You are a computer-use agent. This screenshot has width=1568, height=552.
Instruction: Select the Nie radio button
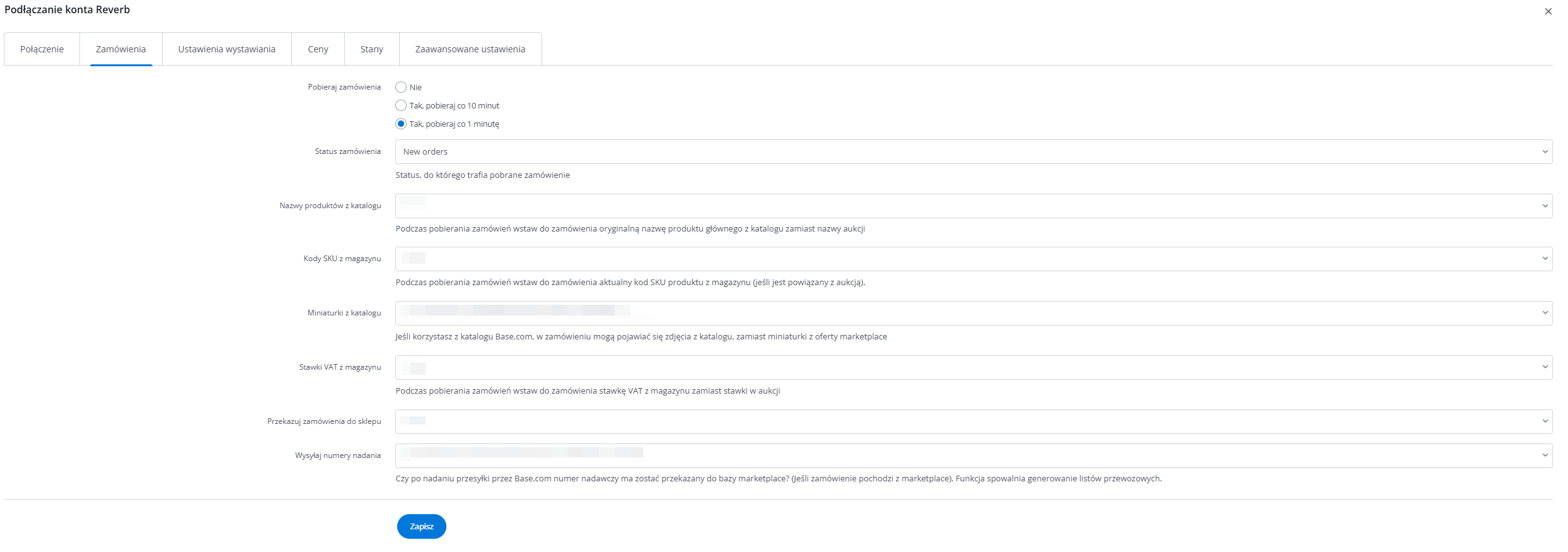coord(401,88)
